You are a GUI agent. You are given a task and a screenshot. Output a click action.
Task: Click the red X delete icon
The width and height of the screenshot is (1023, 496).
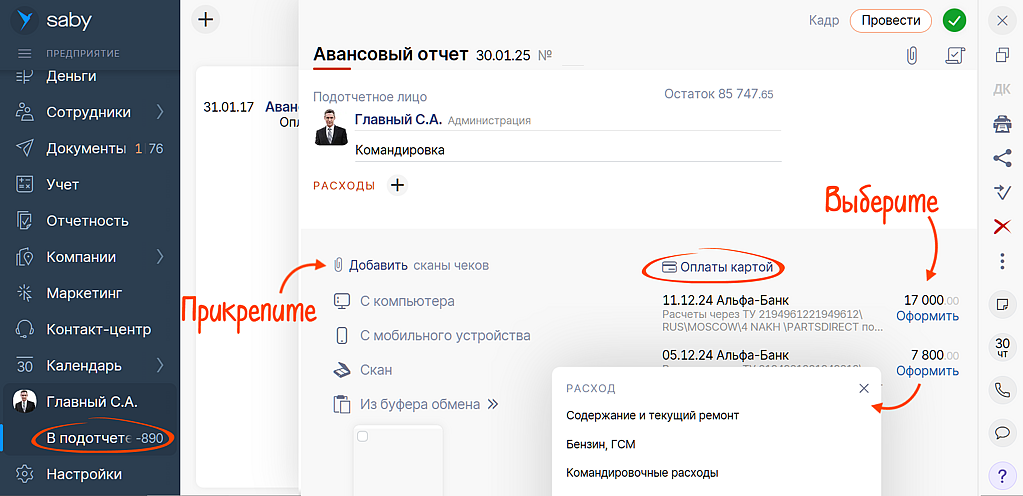[1001, 226]
